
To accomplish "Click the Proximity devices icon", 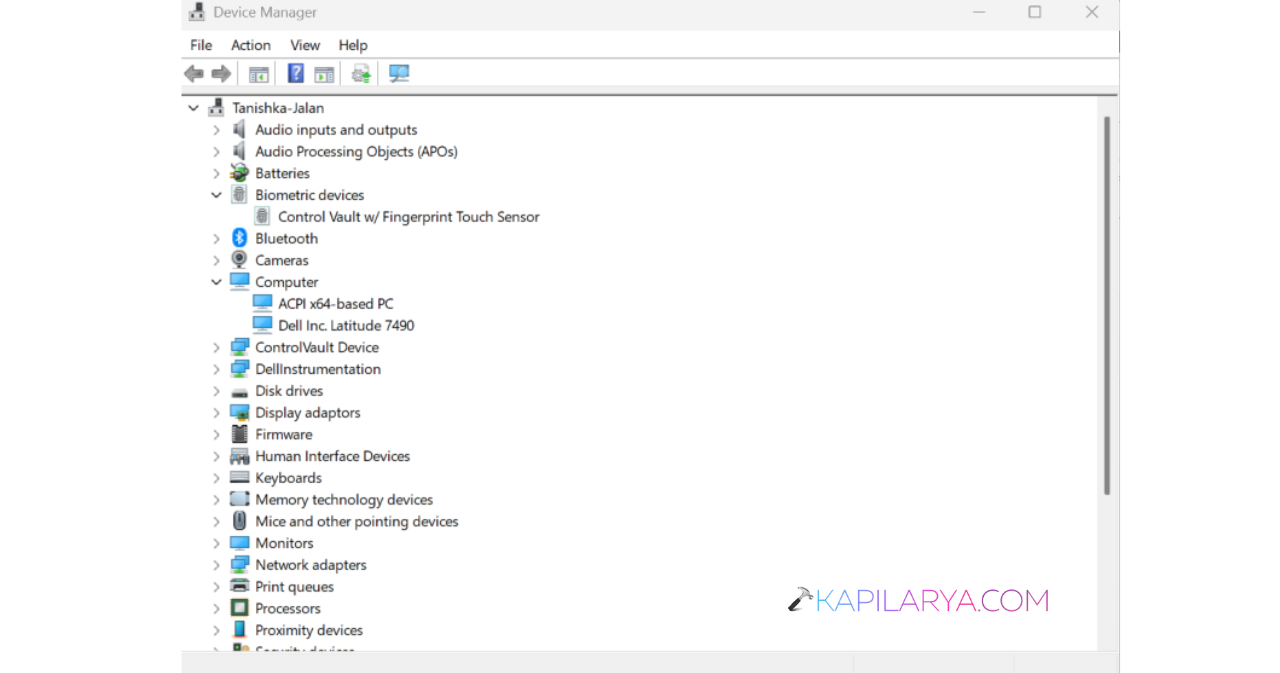I will click(x=239, y=630).
